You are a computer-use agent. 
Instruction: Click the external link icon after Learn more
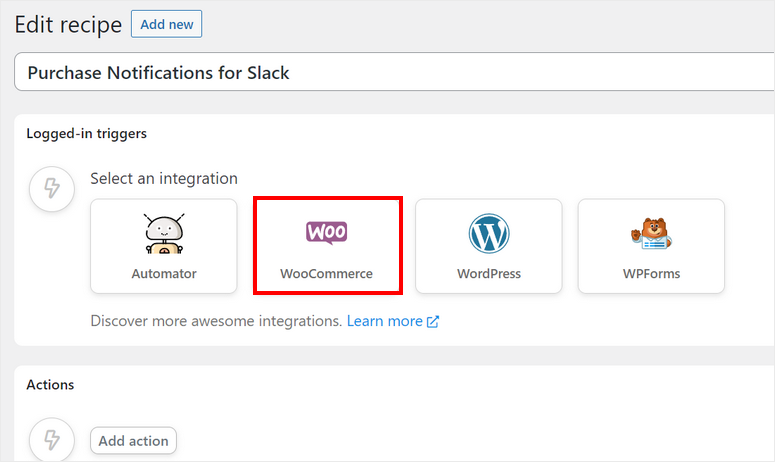pos(433,322)
